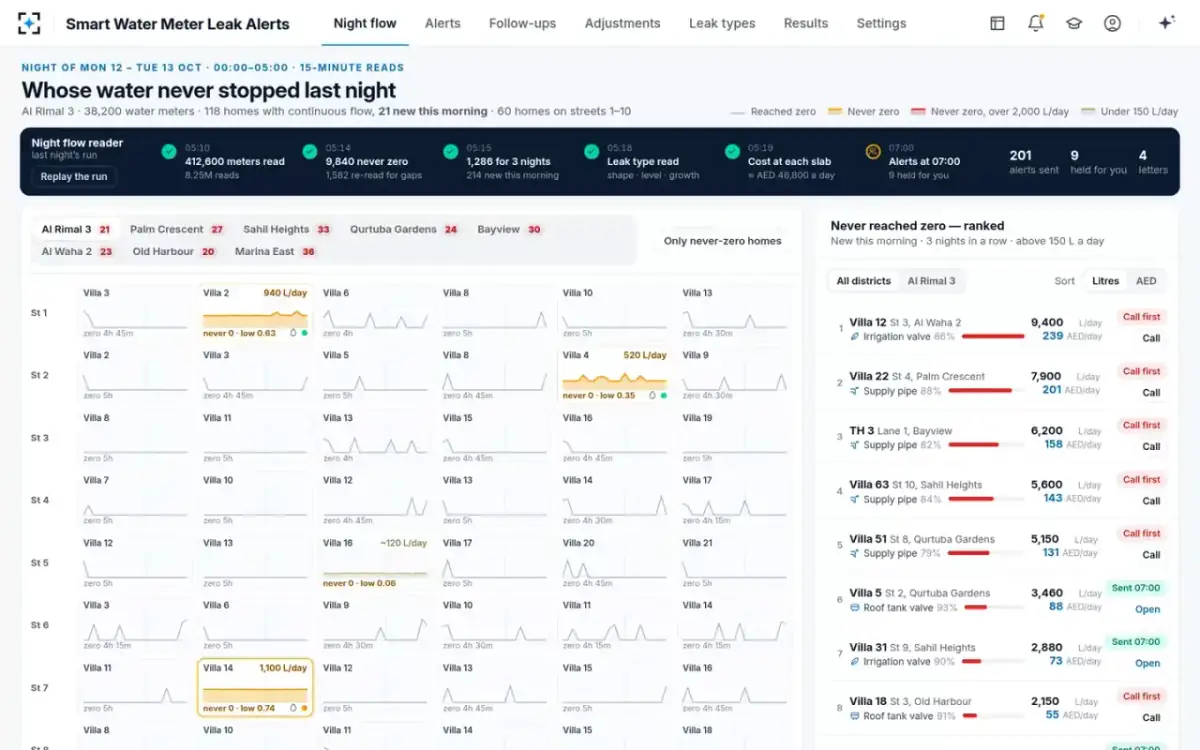
Task: Click check icon beside 9,840 never zero
Action: pos(309,152)
